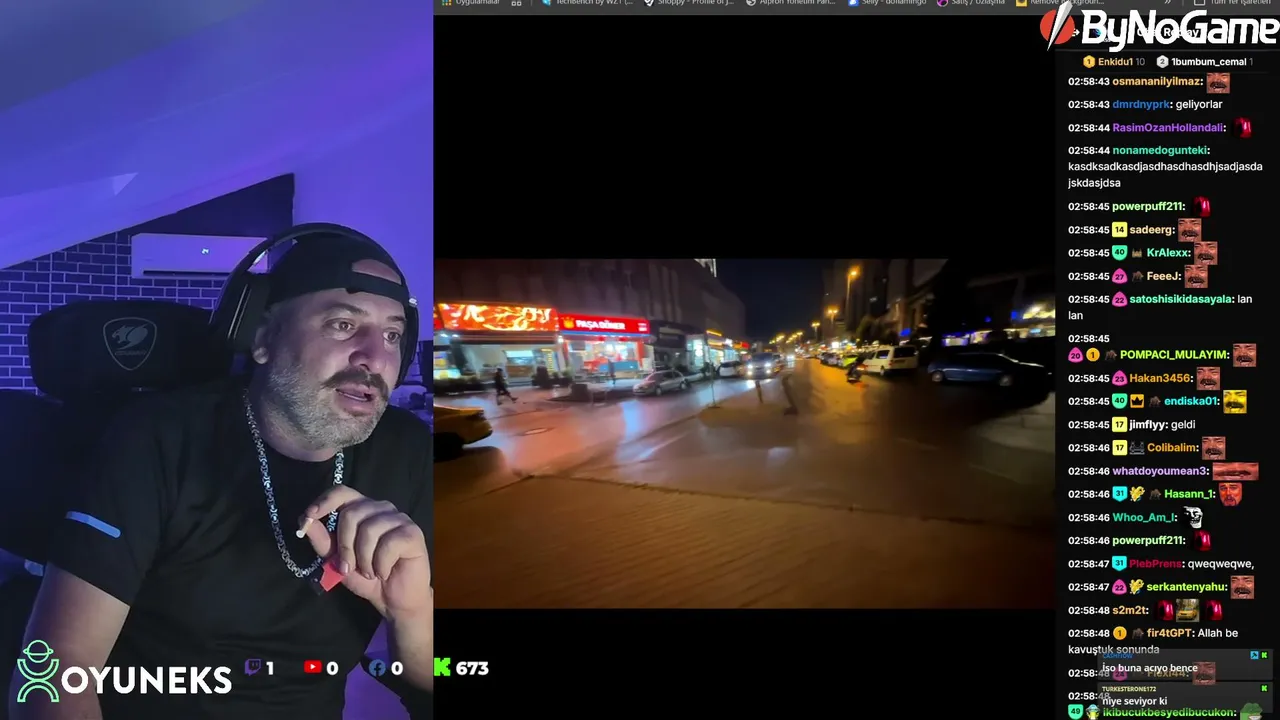The width and height of the screenshot is (1280, 720).
Task: Click whatdoyoumean3 username in chat
Action: (x=1160, y=471)
